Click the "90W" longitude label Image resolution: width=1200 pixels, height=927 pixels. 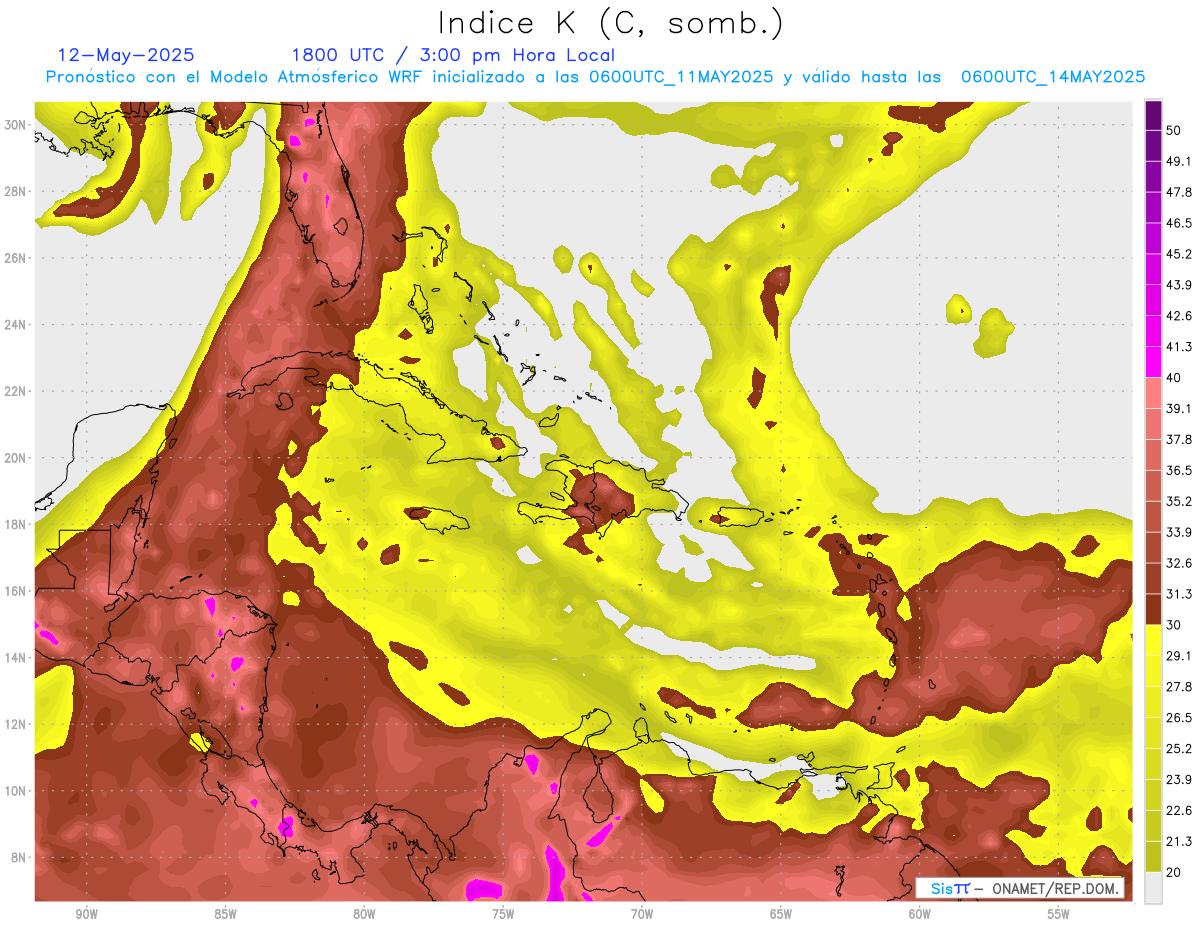86,915
